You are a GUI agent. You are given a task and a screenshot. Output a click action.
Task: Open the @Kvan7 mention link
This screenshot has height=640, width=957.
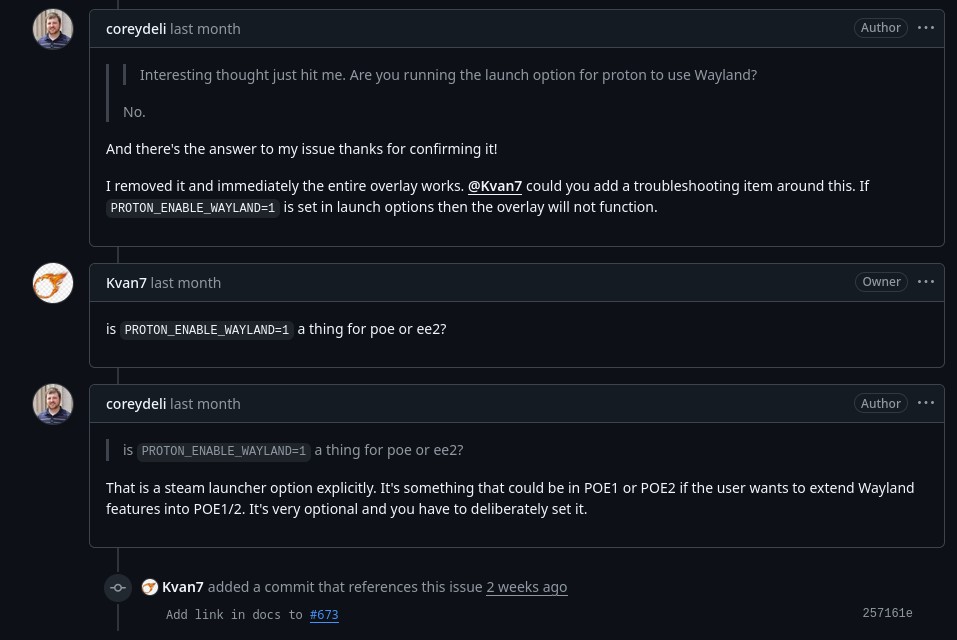(x=495, y=186)
